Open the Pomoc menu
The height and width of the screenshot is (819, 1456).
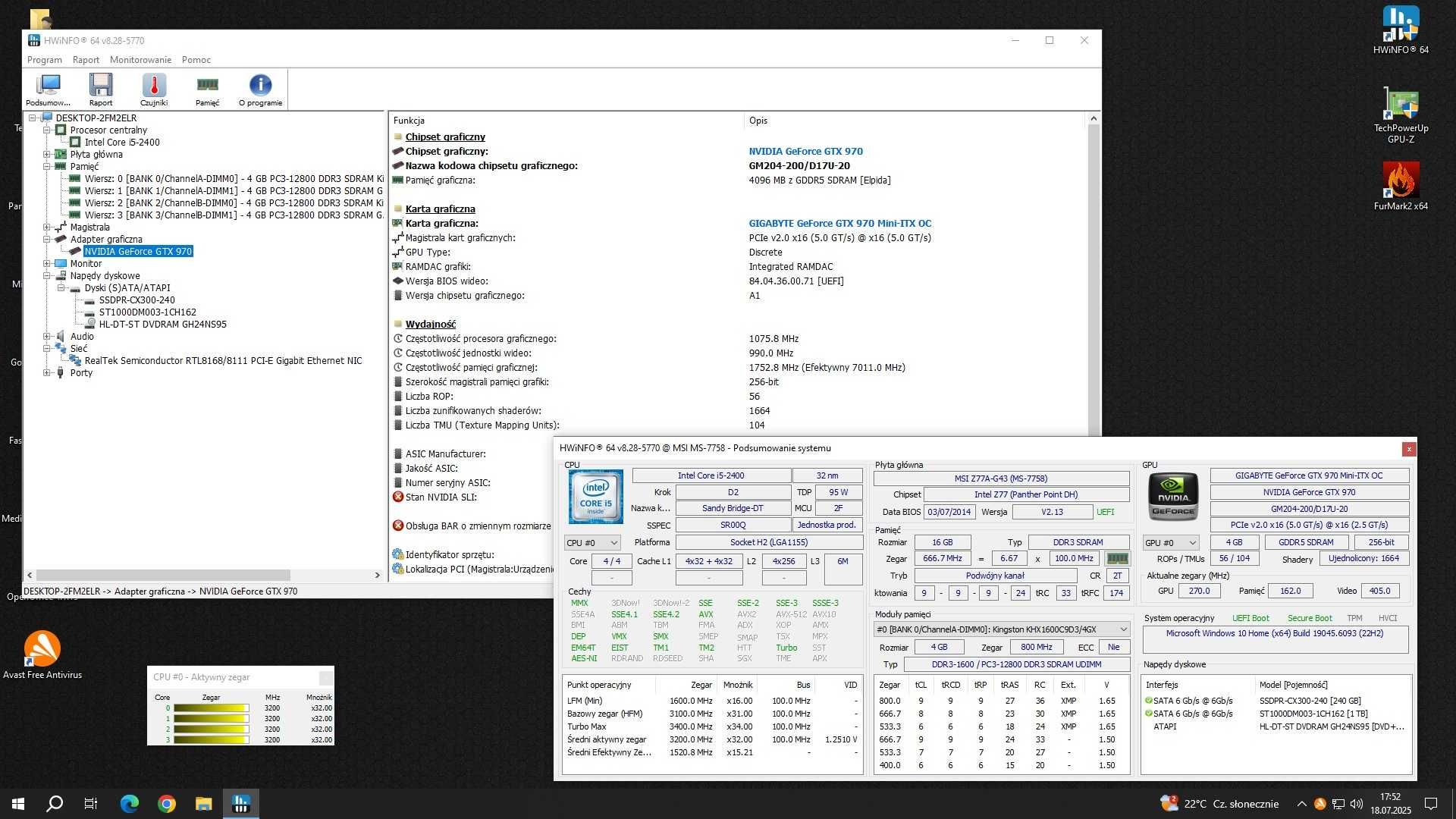(x=196, y=60)
